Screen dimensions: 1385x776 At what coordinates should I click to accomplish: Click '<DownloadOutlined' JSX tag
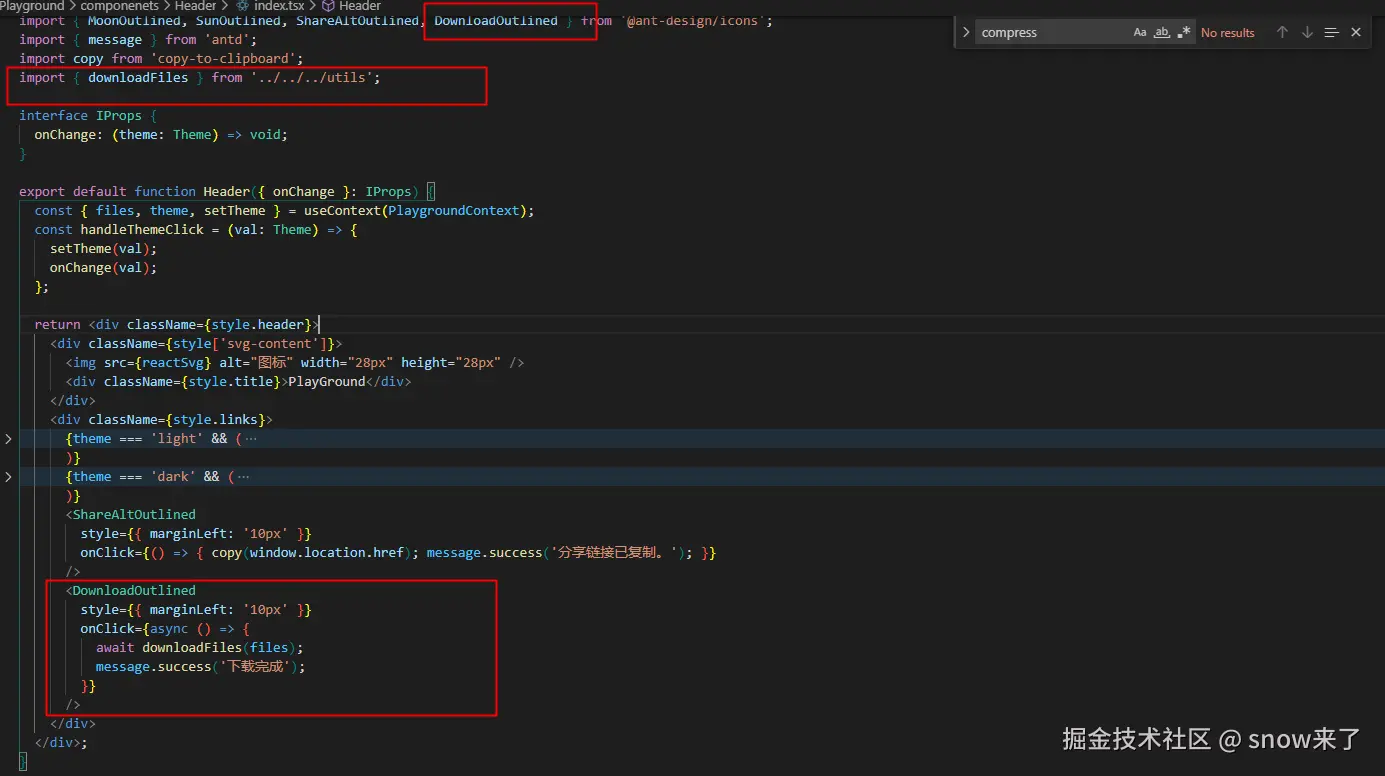coord(131,590)
